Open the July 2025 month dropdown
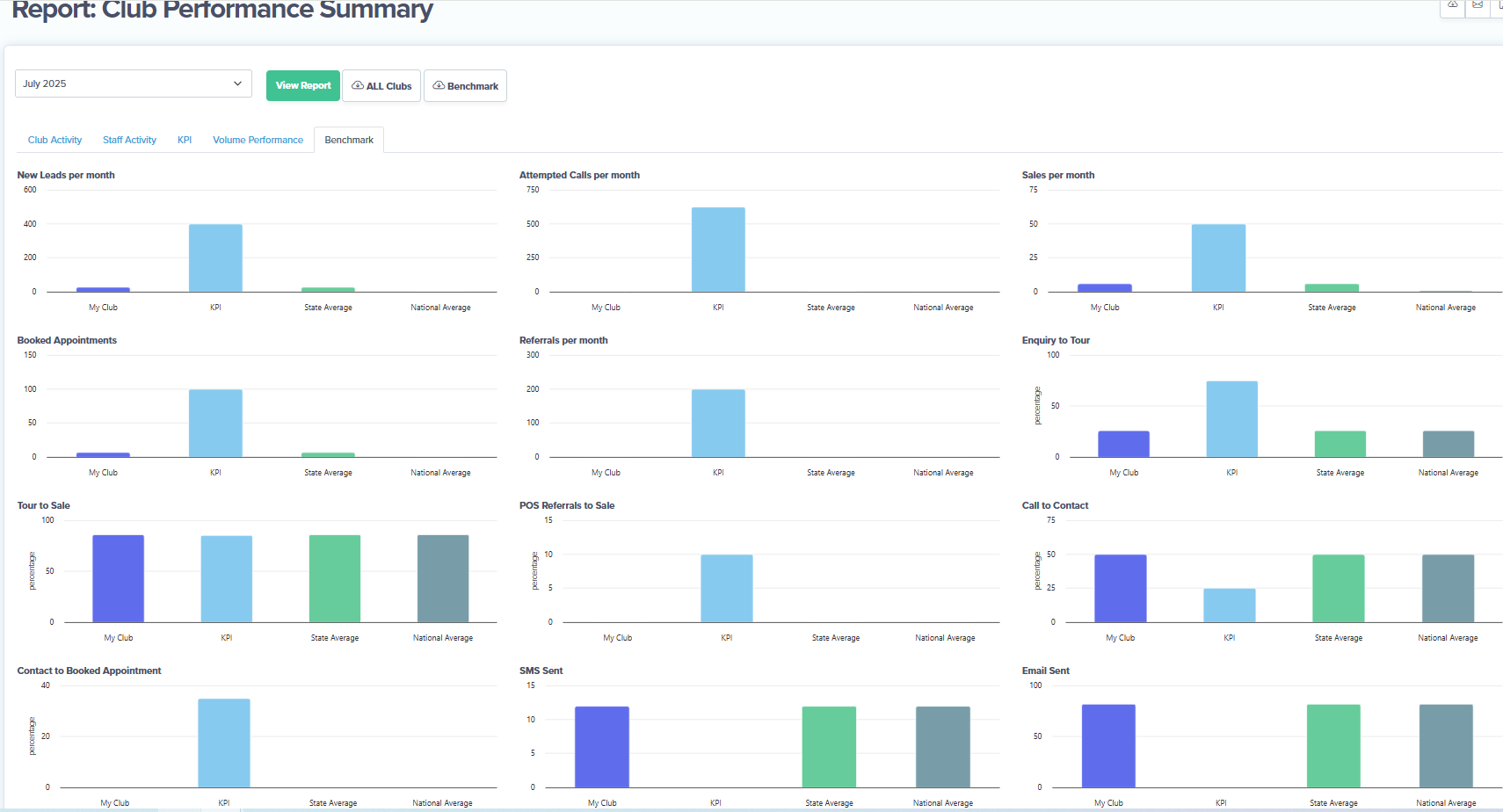 pyautogui.click(x=134, y=83)
